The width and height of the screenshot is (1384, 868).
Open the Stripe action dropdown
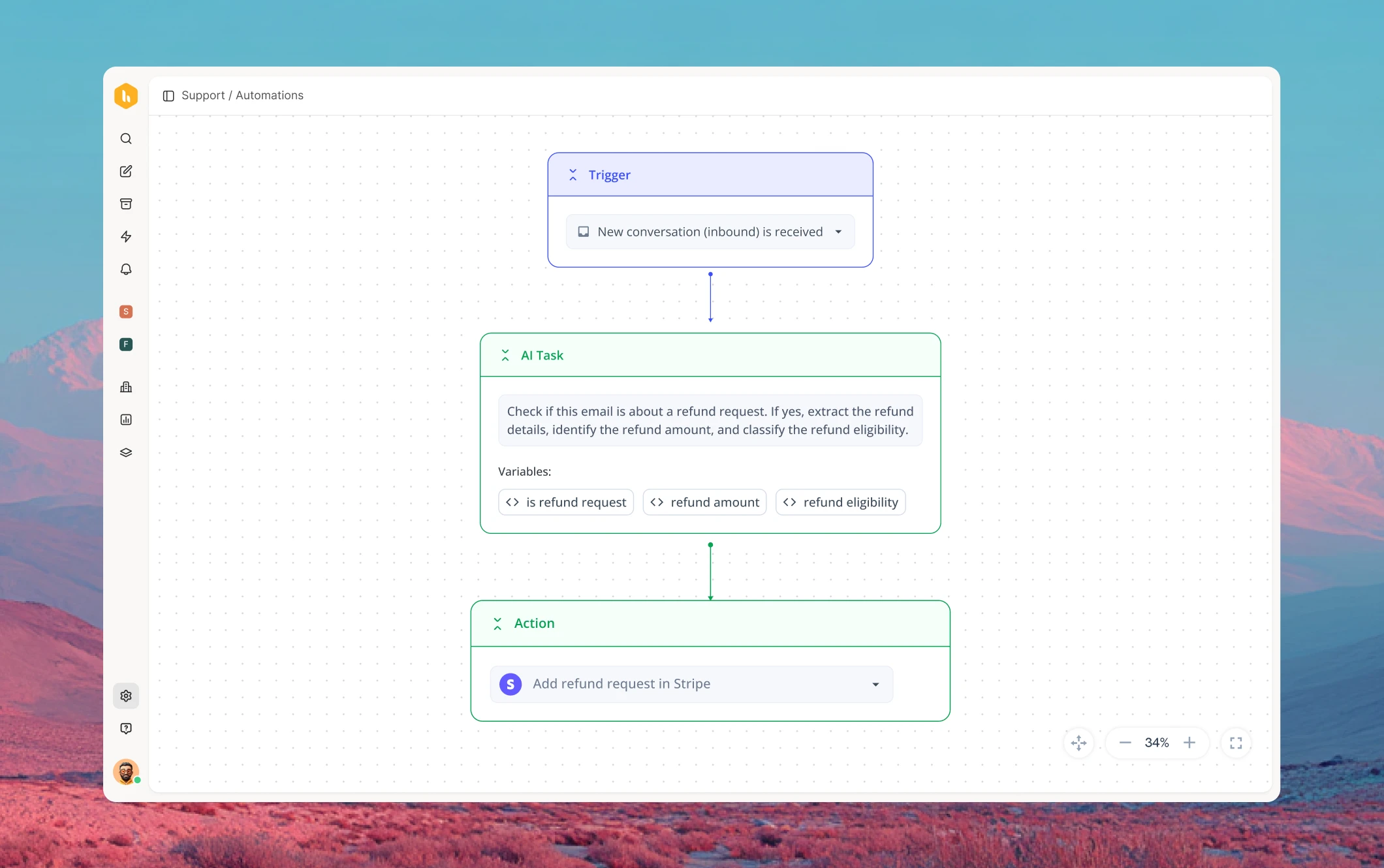coord(691,685)
